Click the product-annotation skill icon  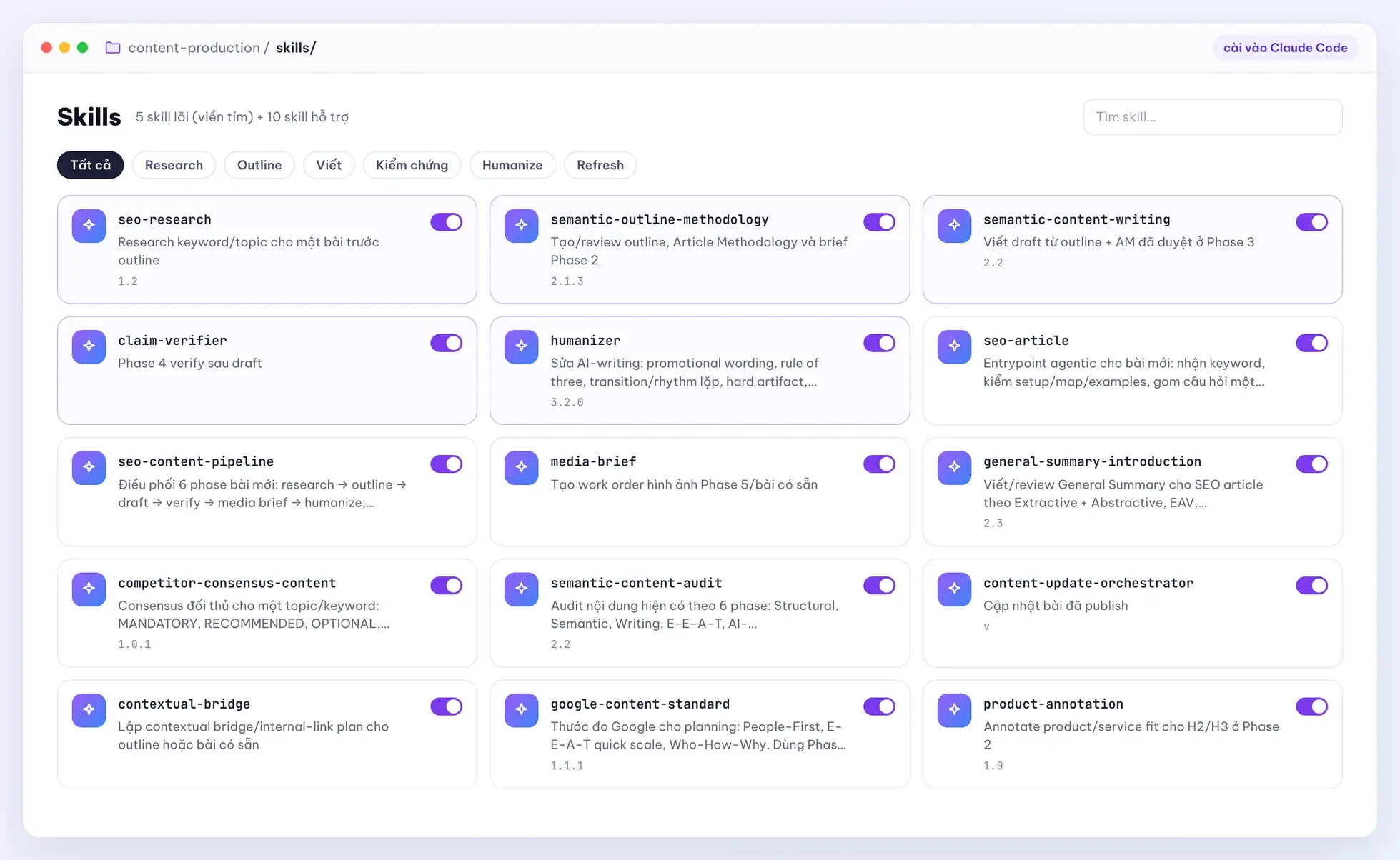954,710
